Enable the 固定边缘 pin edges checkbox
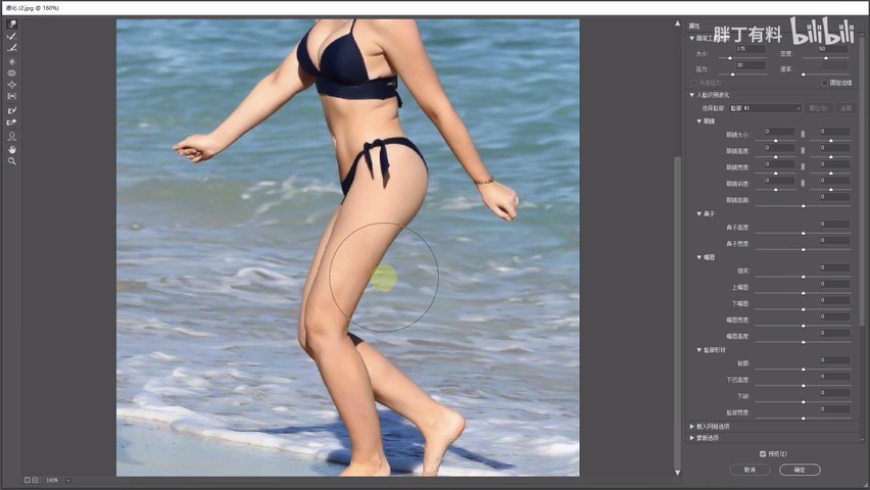Viewport: 870px width, 490px height. 825,82
